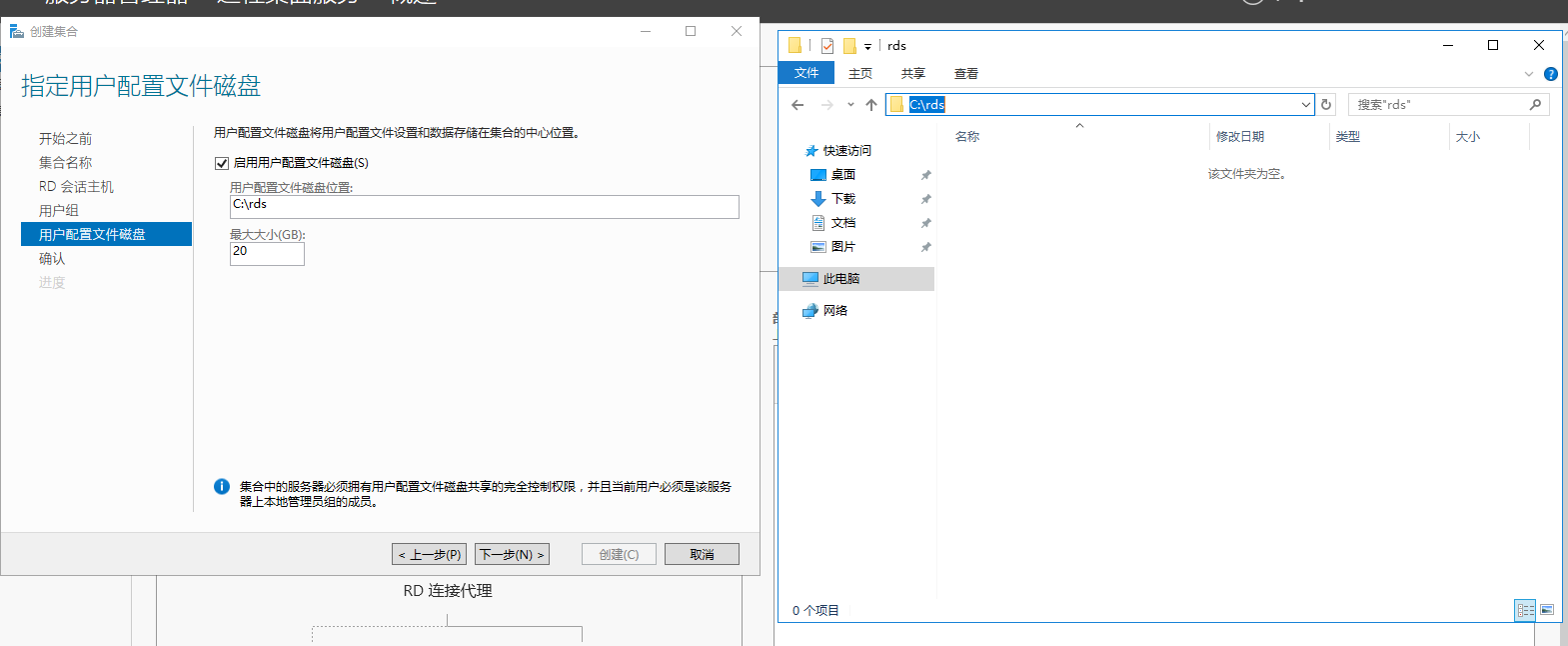Screen dimensions: 1568x646
Task: Click the pin icon next to 图片
Action: (x=925, y=247)
